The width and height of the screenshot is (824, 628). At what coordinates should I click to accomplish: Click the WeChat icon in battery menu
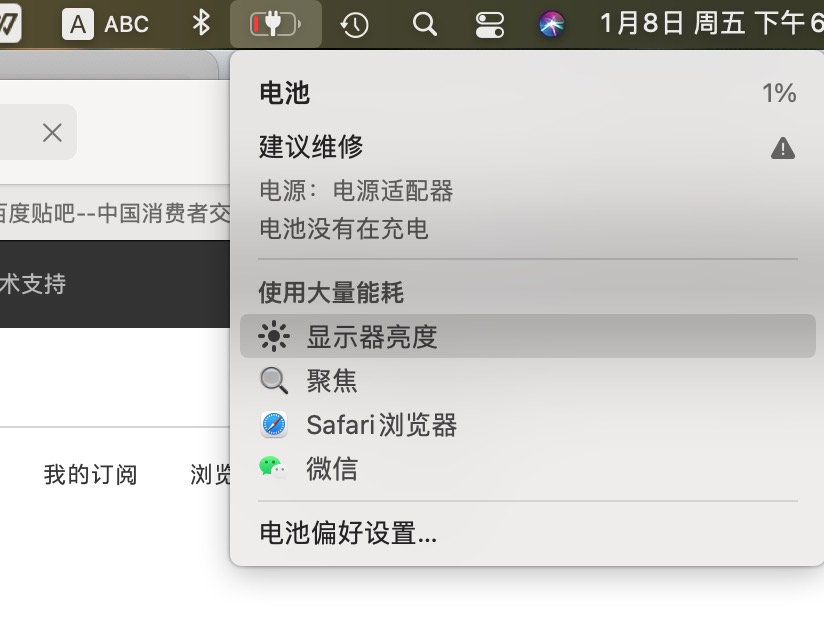pyautogui.click(x=273, y=468)
